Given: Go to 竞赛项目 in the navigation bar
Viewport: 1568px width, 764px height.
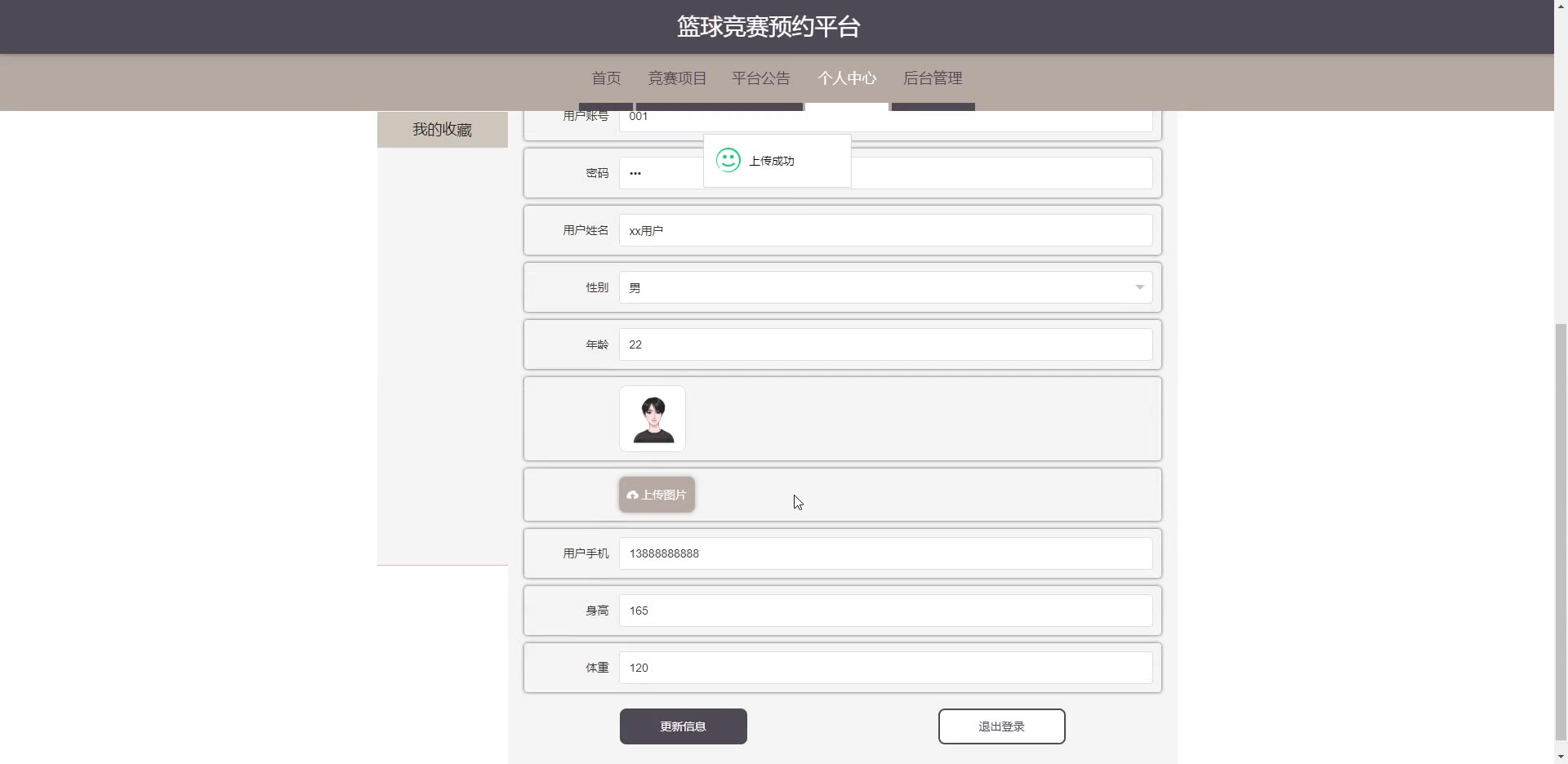Looking at the screenshot, I should (677, 78).
